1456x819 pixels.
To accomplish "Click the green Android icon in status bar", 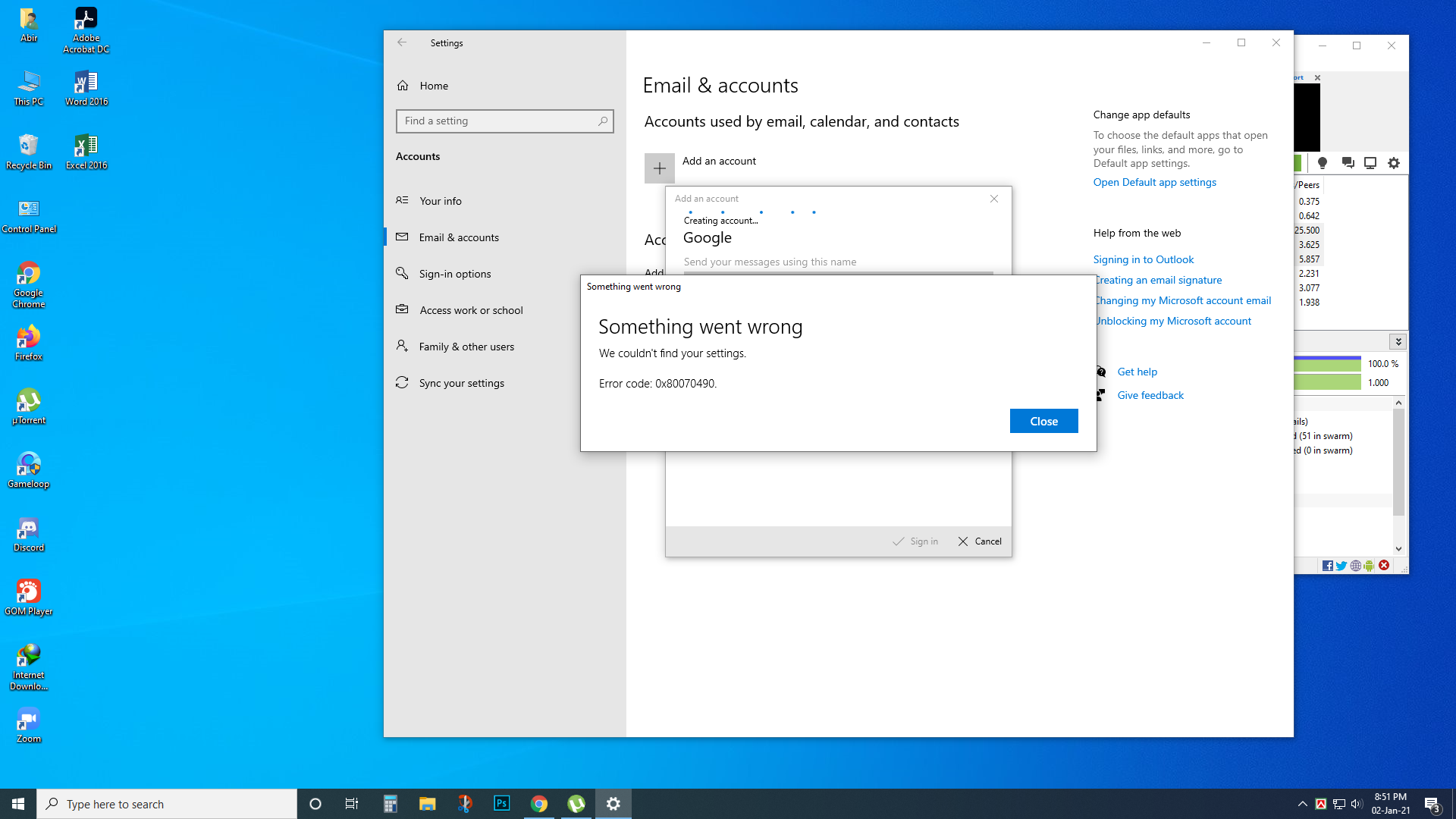I will coord(1369,566).
